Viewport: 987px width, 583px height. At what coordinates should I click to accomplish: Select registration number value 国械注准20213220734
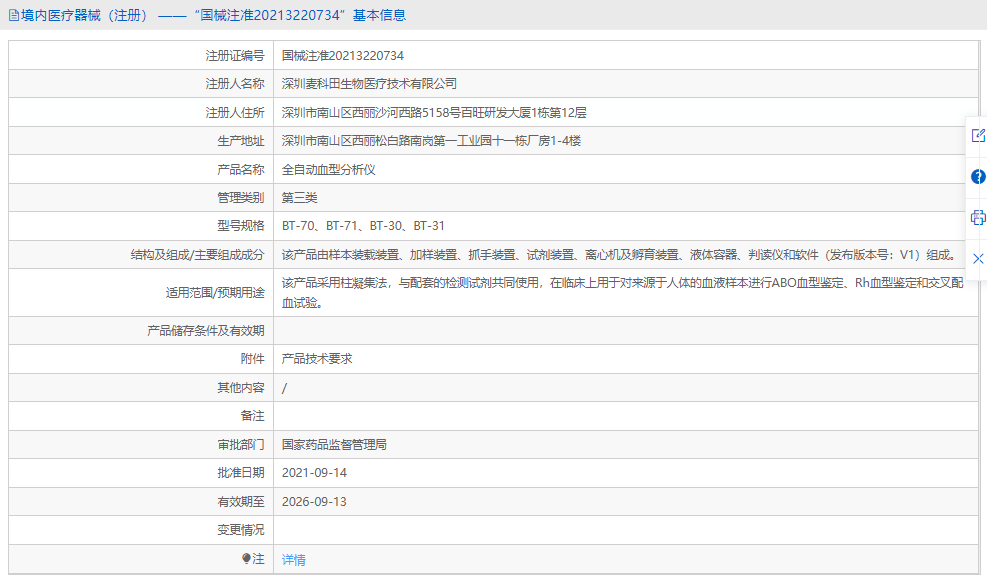[342, 55]
